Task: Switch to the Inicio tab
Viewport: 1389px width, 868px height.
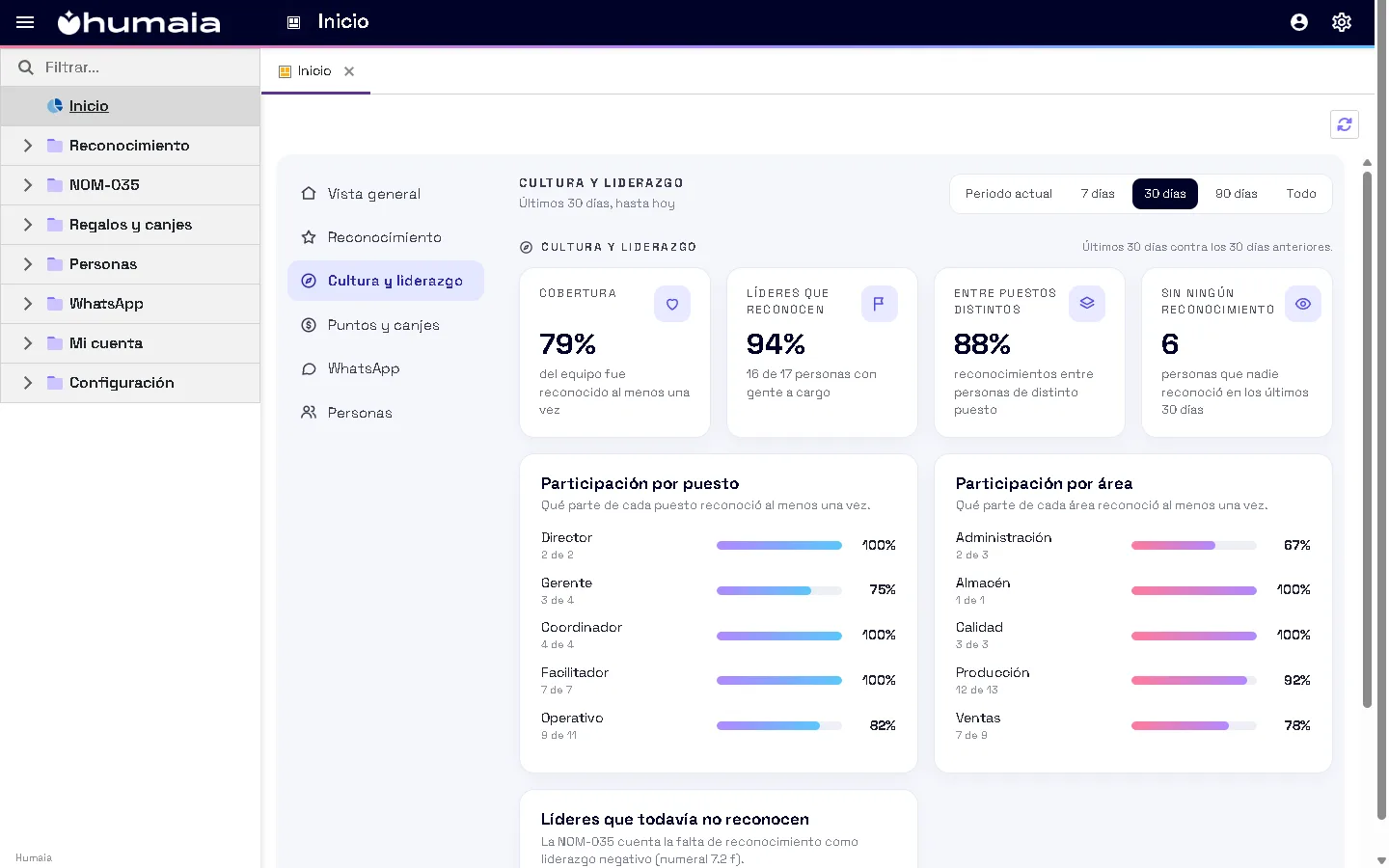Action: (314, 71)
